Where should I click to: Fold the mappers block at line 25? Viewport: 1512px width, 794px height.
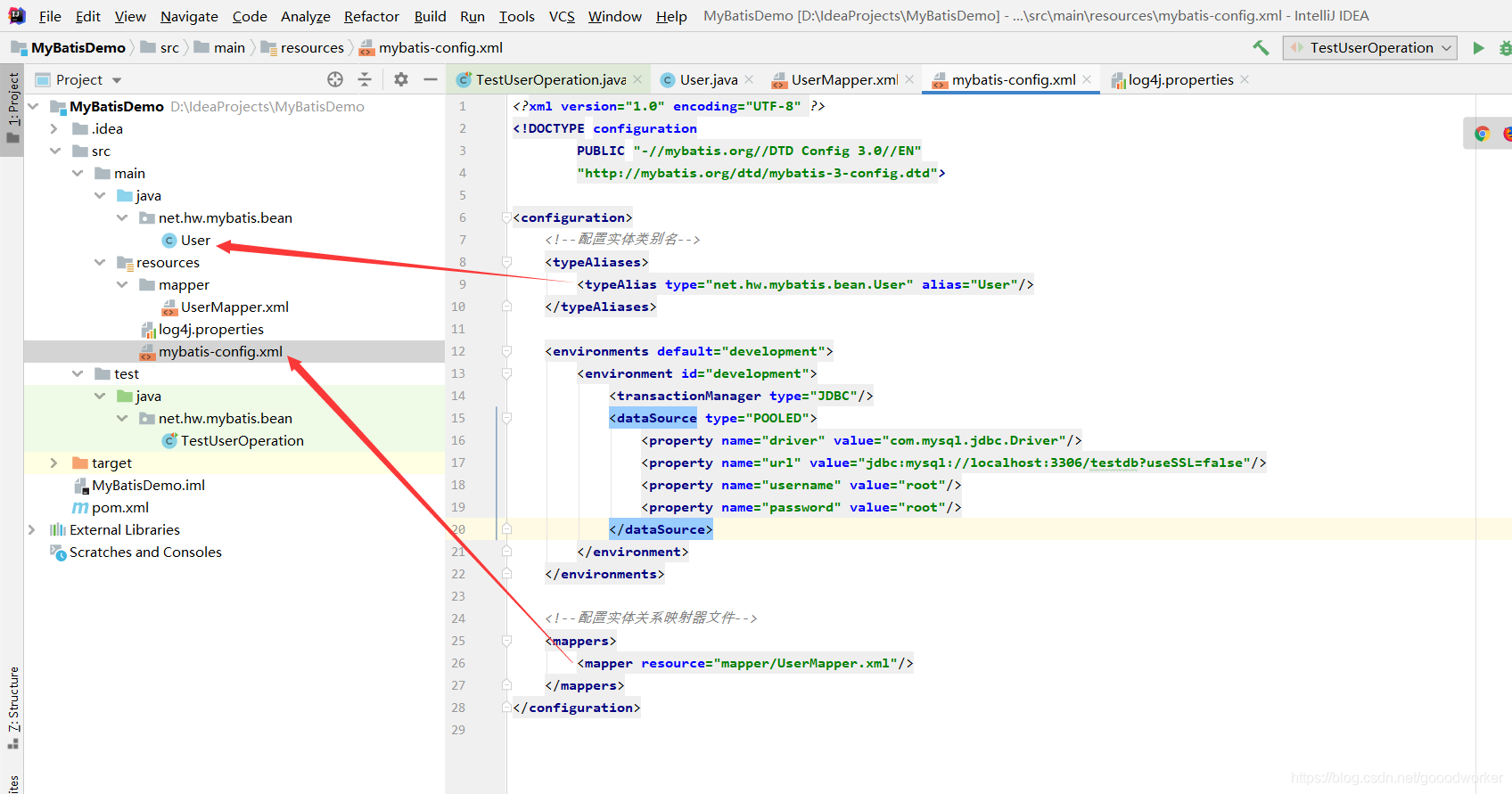point(506,641)
